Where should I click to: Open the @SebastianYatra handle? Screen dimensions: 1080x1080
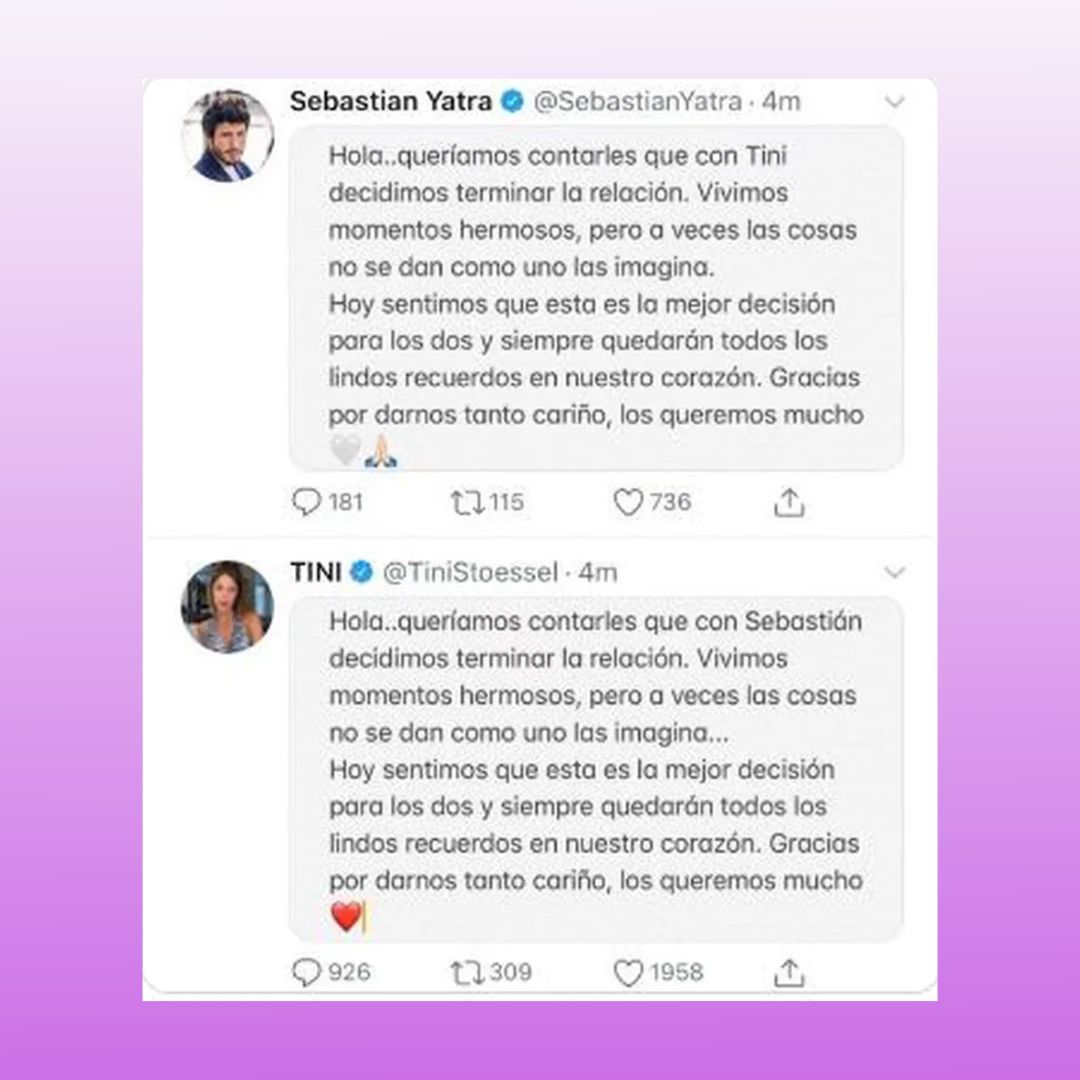(638, 102)
